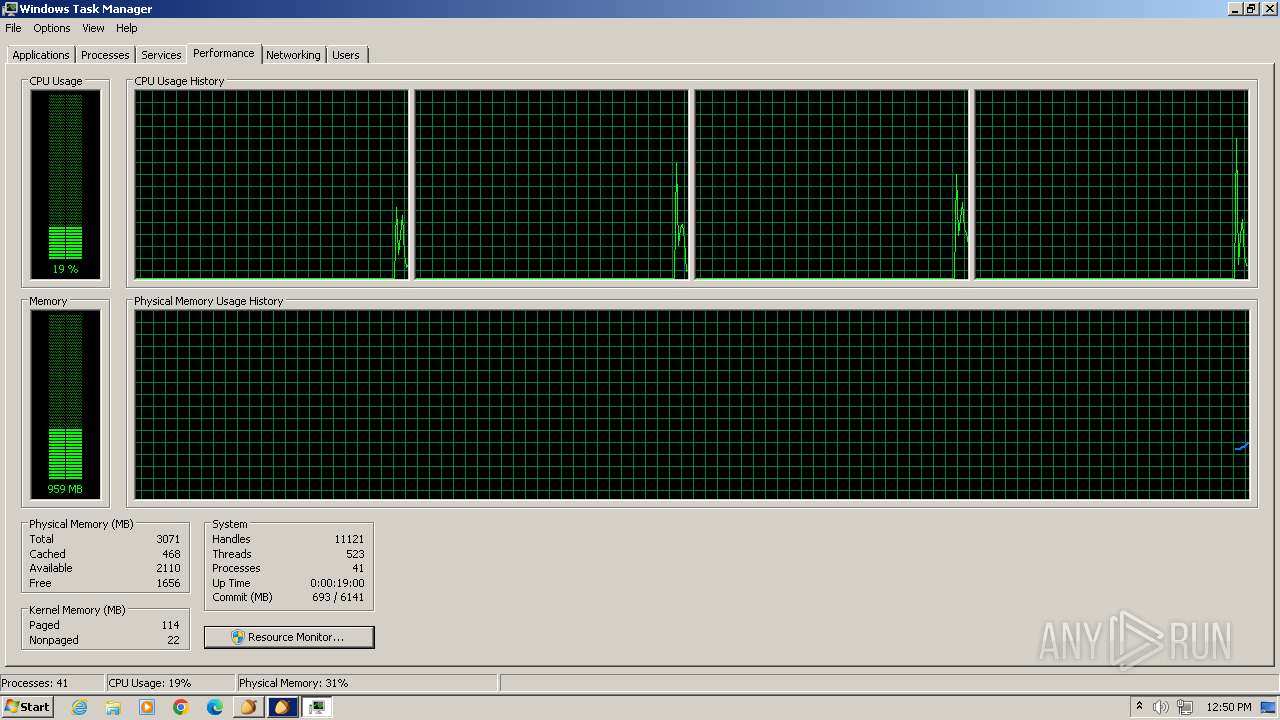Click the fourth CPU usage history graph
The height and width of the screenshot is (720, 1280).
(1111, 184)
